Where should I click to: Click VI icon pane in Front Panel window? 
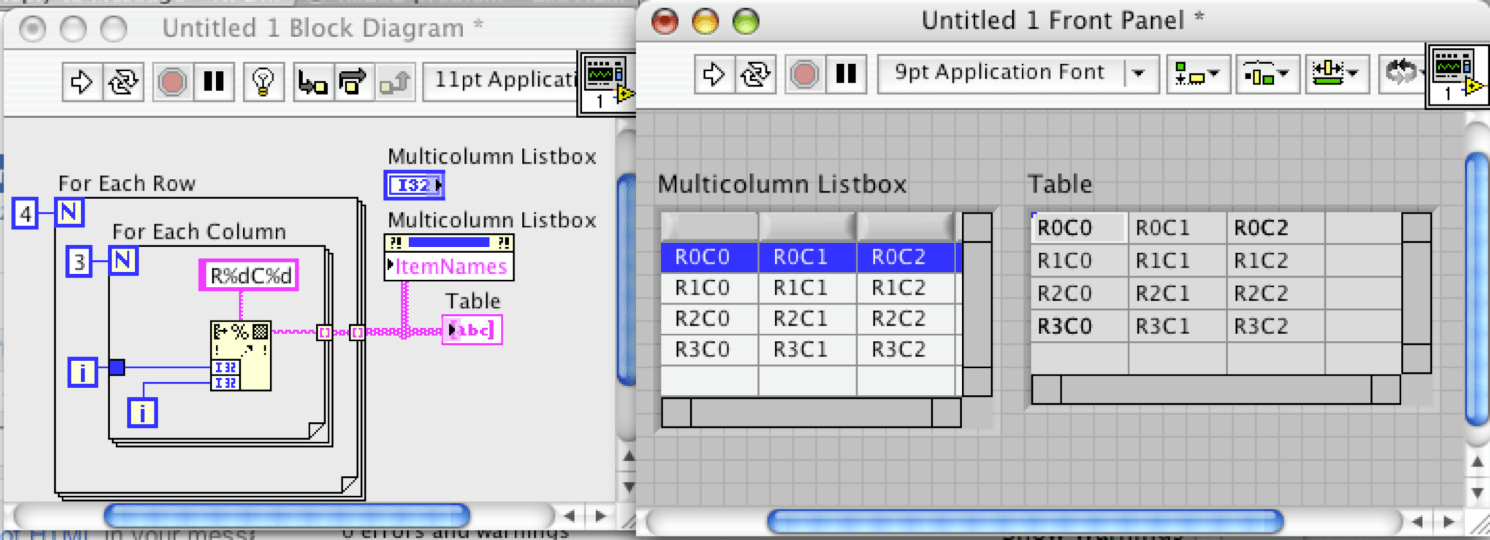click(x=1457, y=75)
